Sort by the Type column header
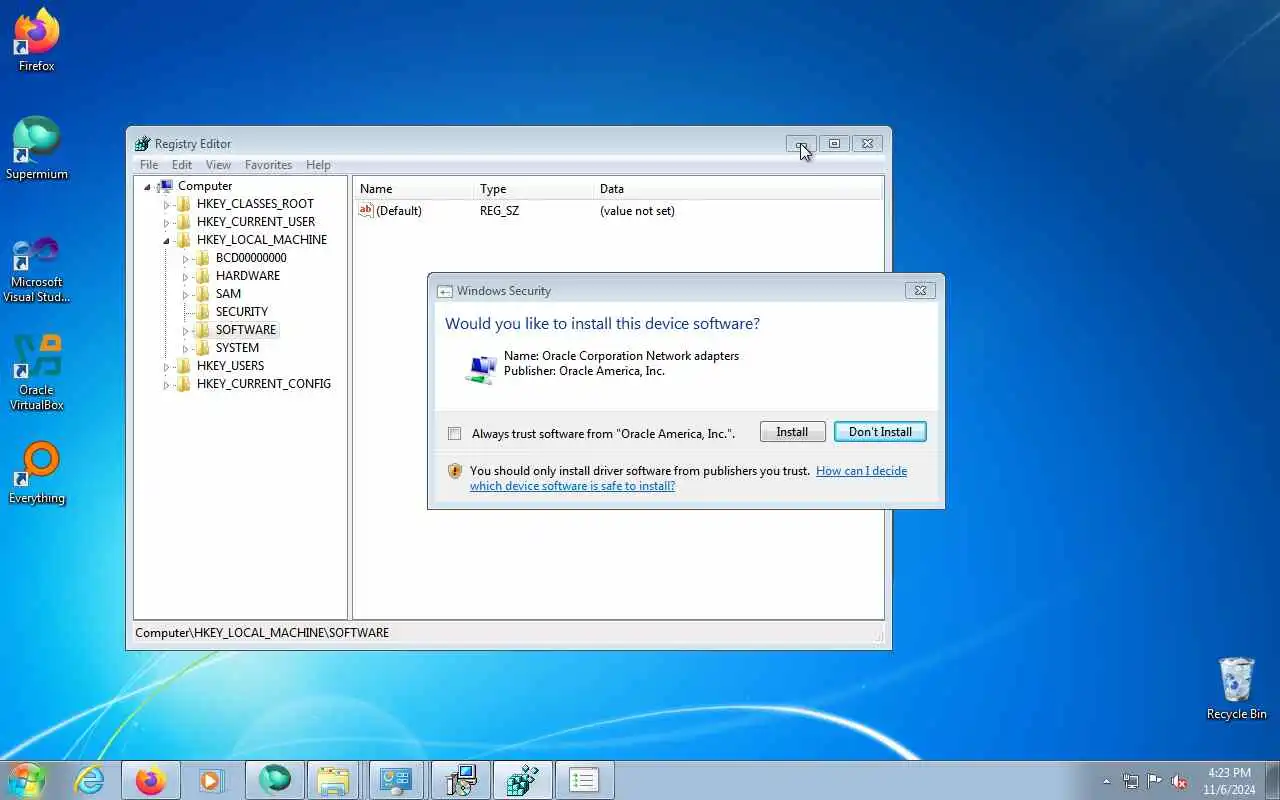The width and height of the screenshot is (1280, 800). pos(533,189)
